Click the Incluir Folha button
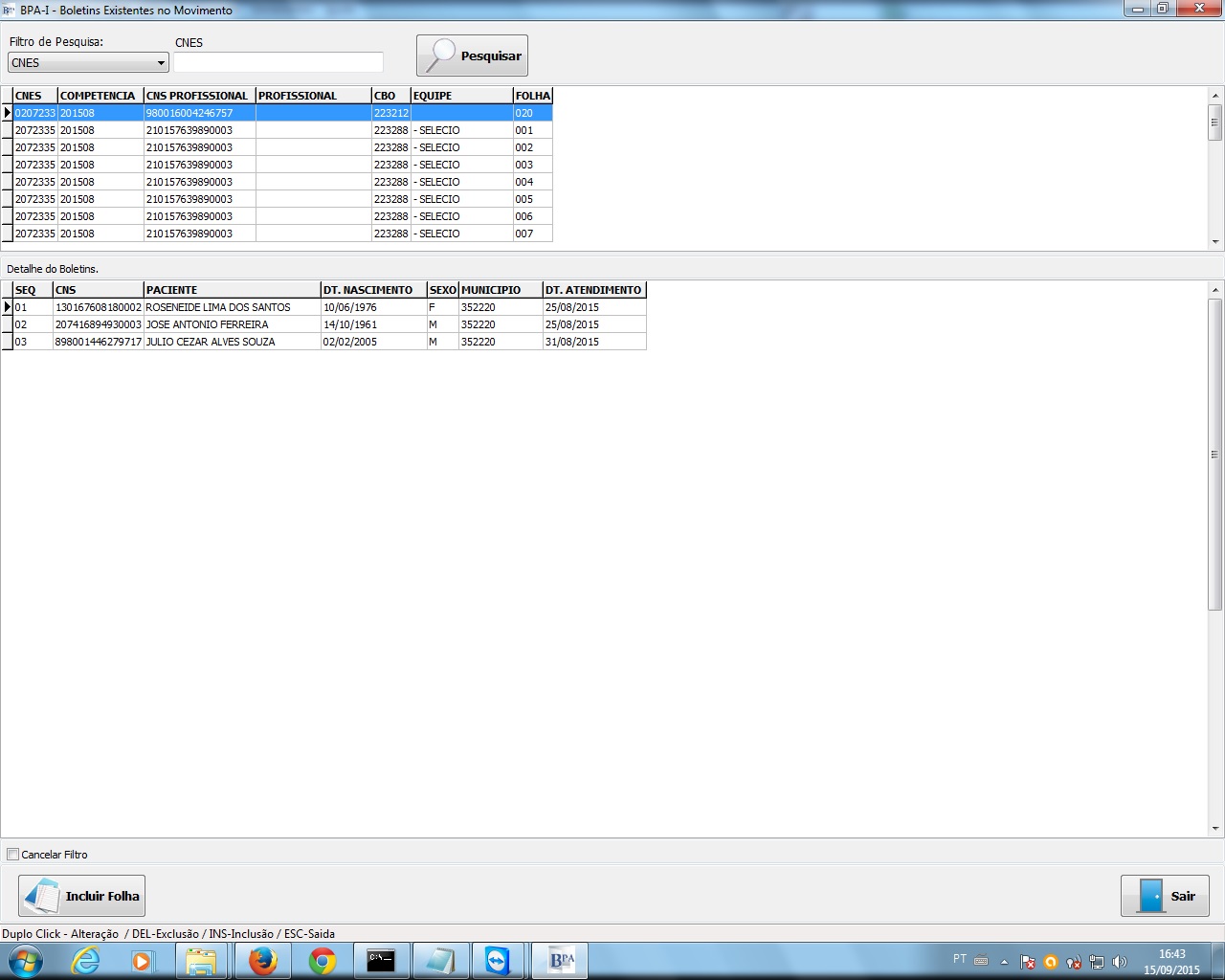This screenshot has height=980, width=1225. click(82, 896)
